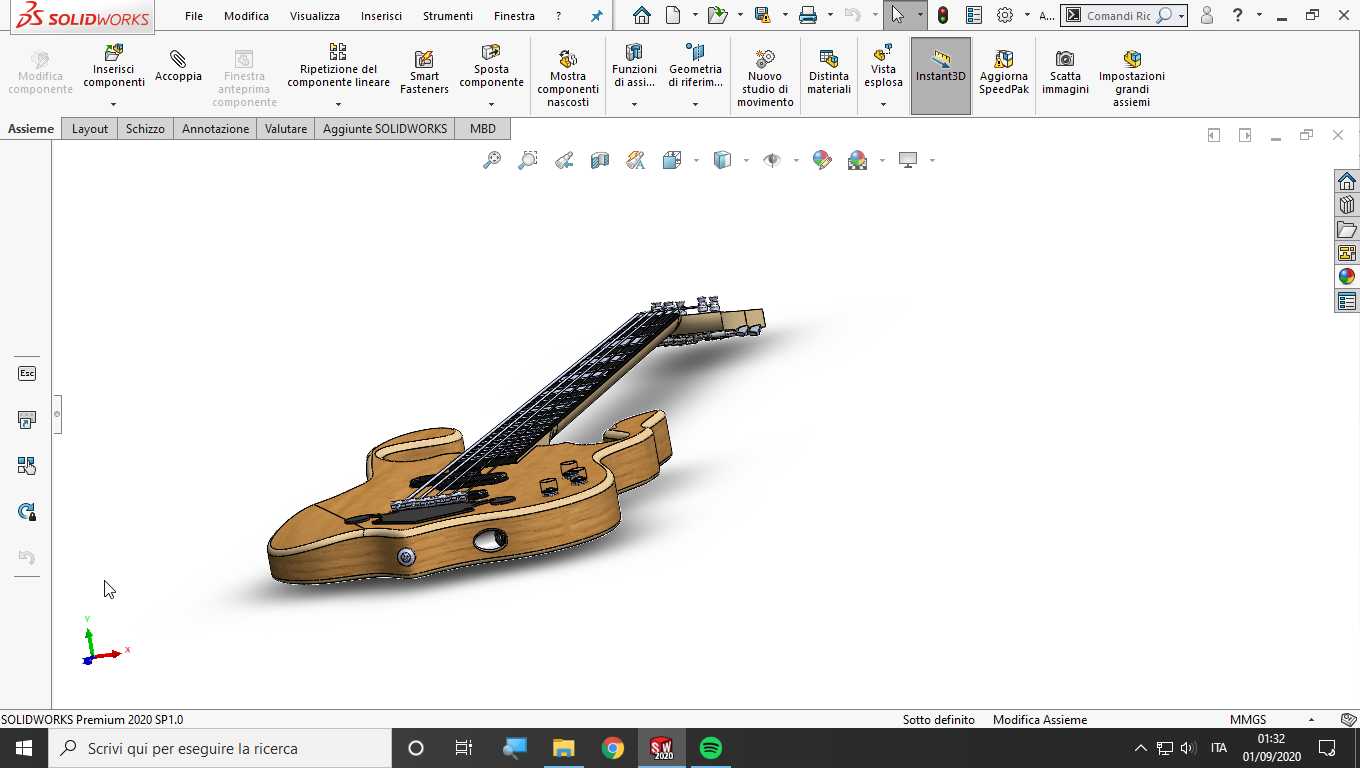Open the Finestra menu

coord(514,16)
